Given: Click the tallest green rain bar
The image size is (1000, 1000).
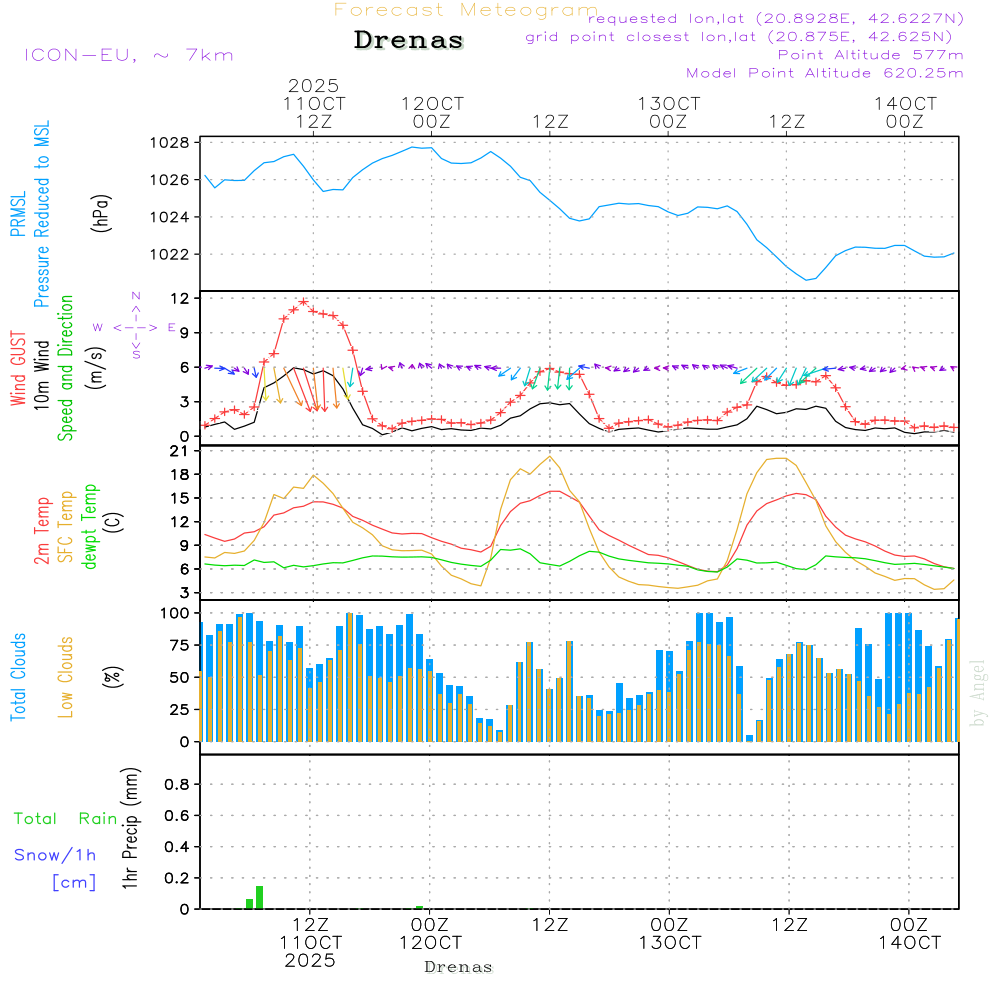Looking at the screenshot, I should [x=259, y=897].
